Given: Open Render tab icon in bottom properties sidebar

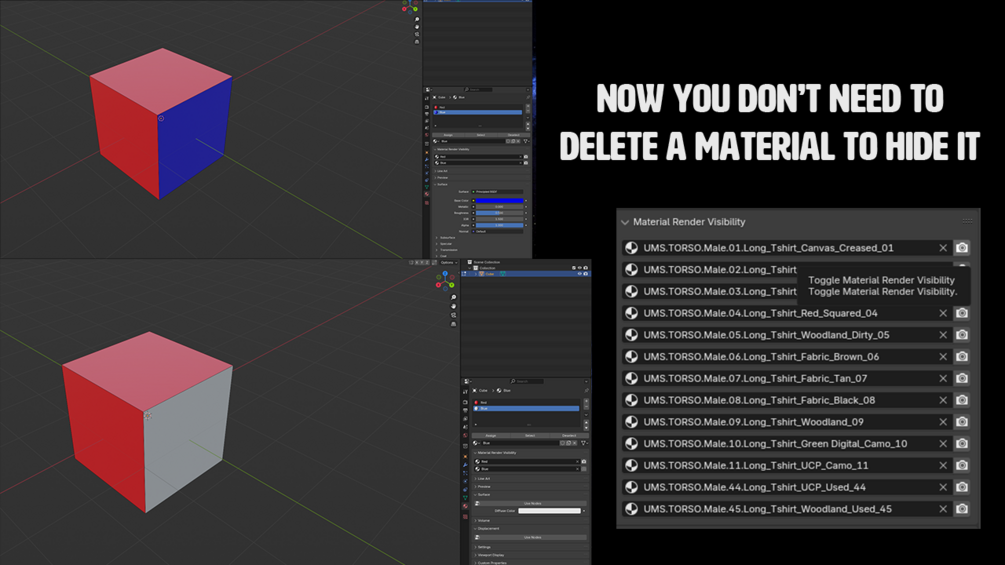Looking at the screenshot, I should pos(465,402).
